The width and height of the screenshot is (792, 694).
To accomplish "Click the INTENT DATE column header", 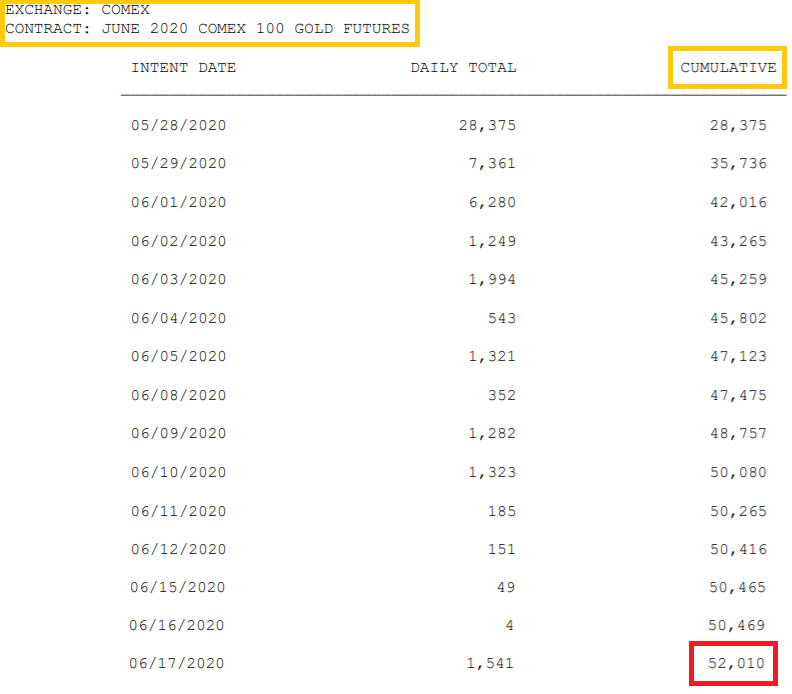I will pyautogui.click(x=183, y=68).
